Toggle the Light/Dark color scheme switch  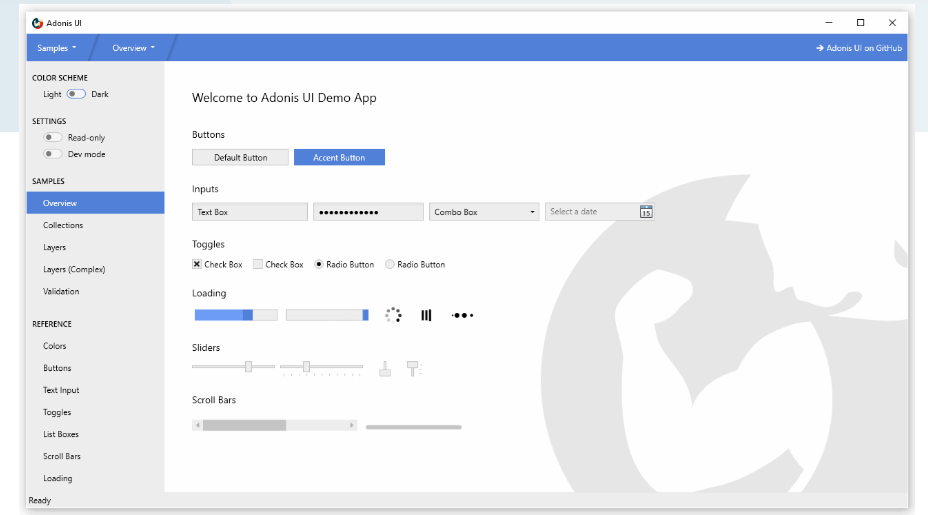[76, 94]
